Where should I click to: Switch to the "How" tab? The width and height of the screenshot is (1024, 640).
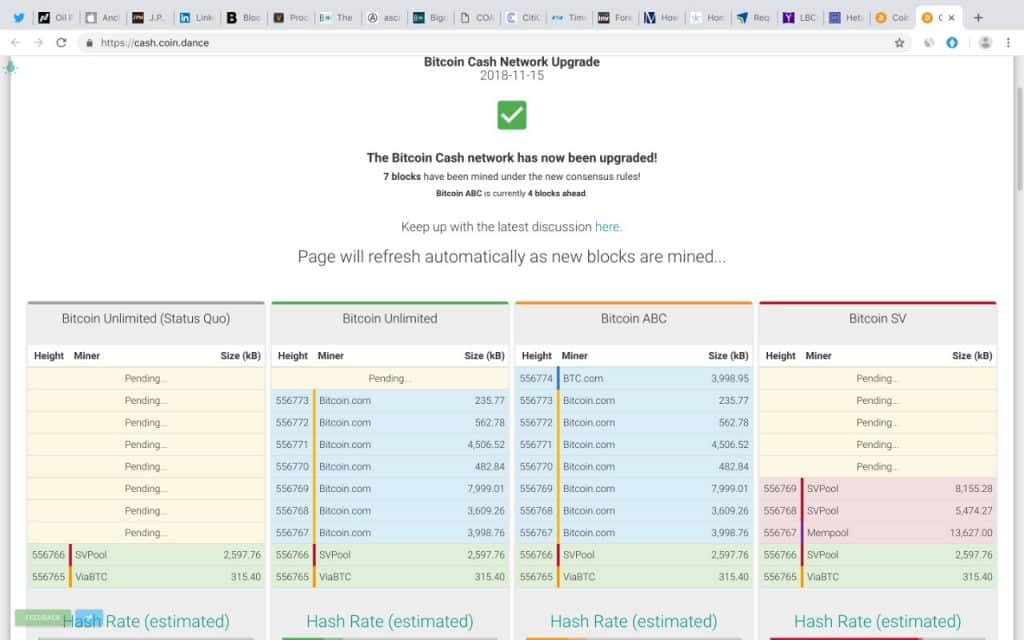click(x=662, y=18)
